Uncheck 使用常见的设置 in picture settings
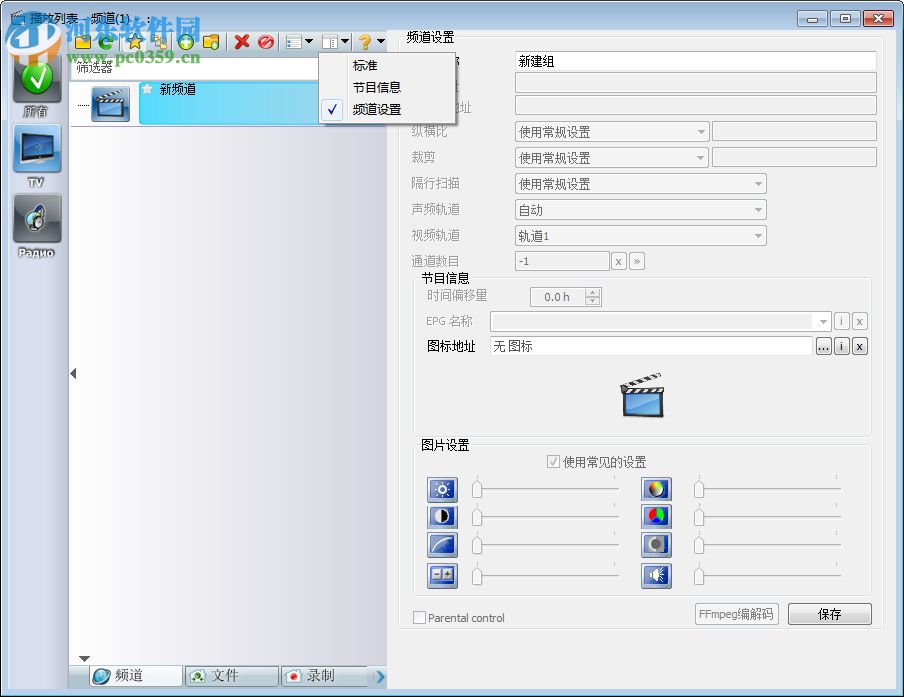This screenshot has height=697, width=904. coord(553,462)
